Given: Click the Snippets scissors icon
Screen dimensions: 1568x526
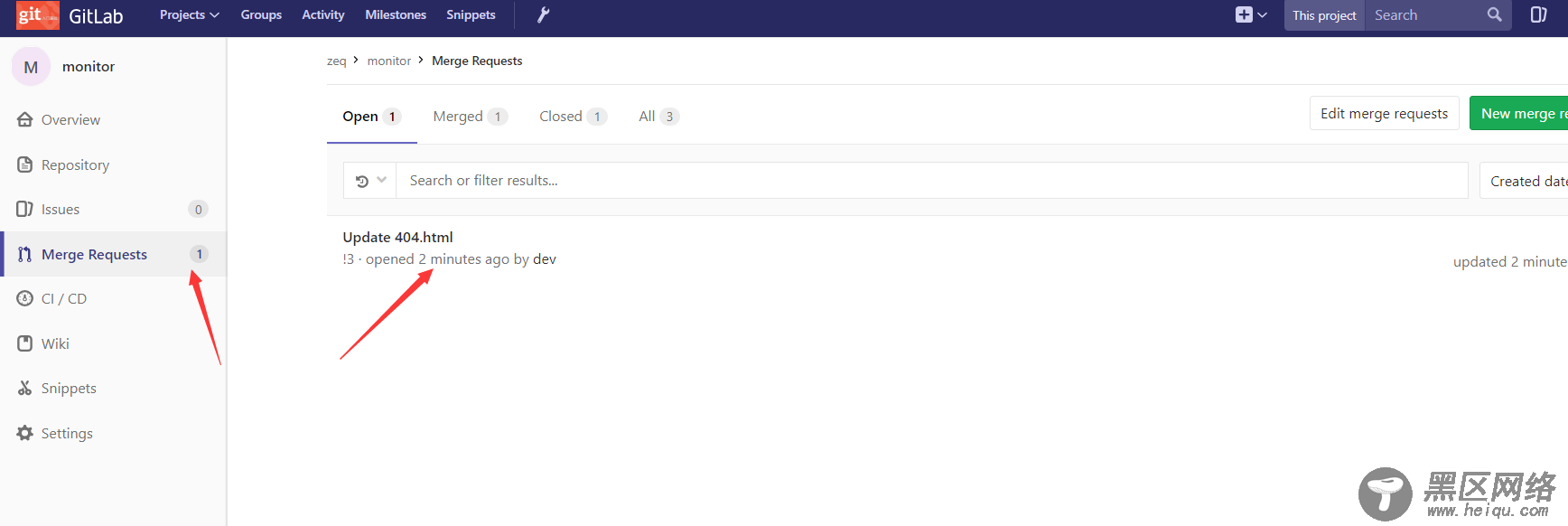Looking at the screenshot, I should pyautogui.click(x=25, y=388).
